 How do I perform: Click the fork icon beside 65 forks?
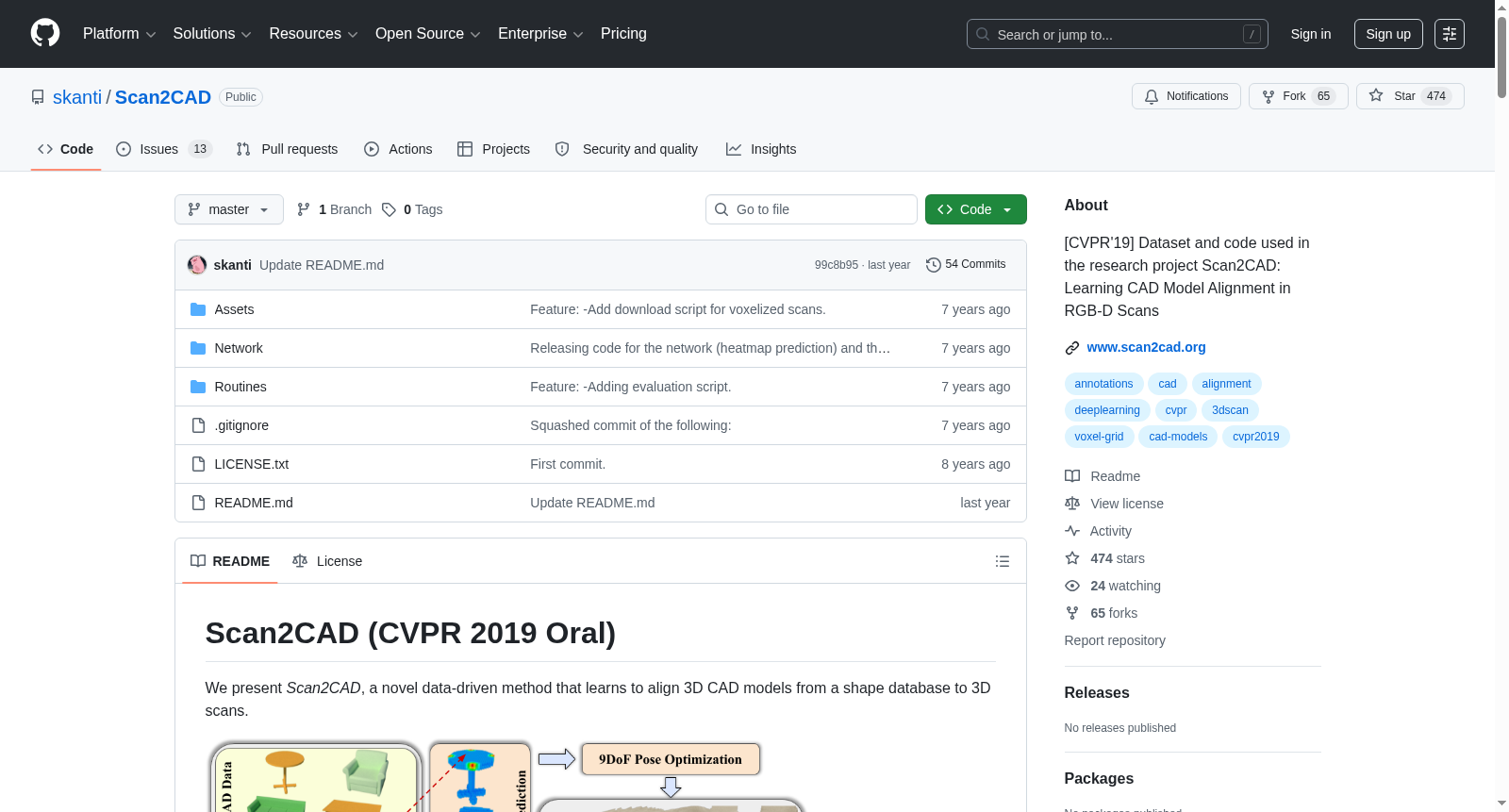click(x=1072, y=613)
